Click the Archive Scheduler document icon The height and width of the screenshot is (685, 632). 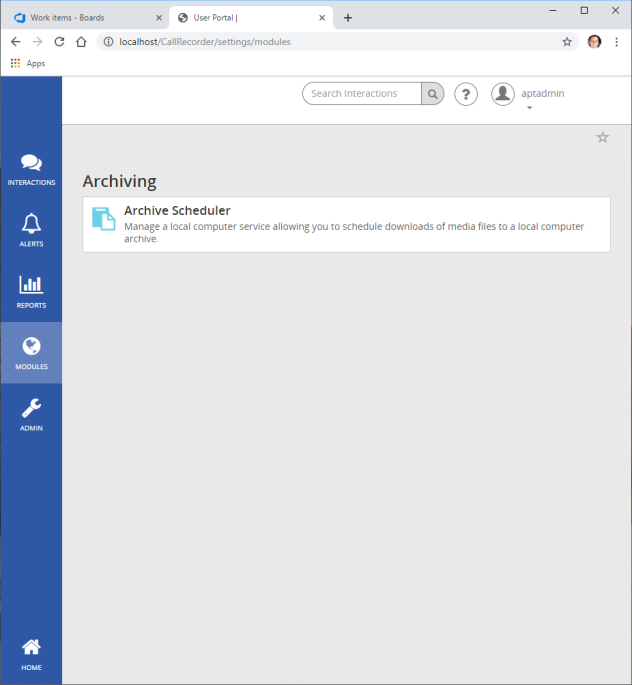103,219
